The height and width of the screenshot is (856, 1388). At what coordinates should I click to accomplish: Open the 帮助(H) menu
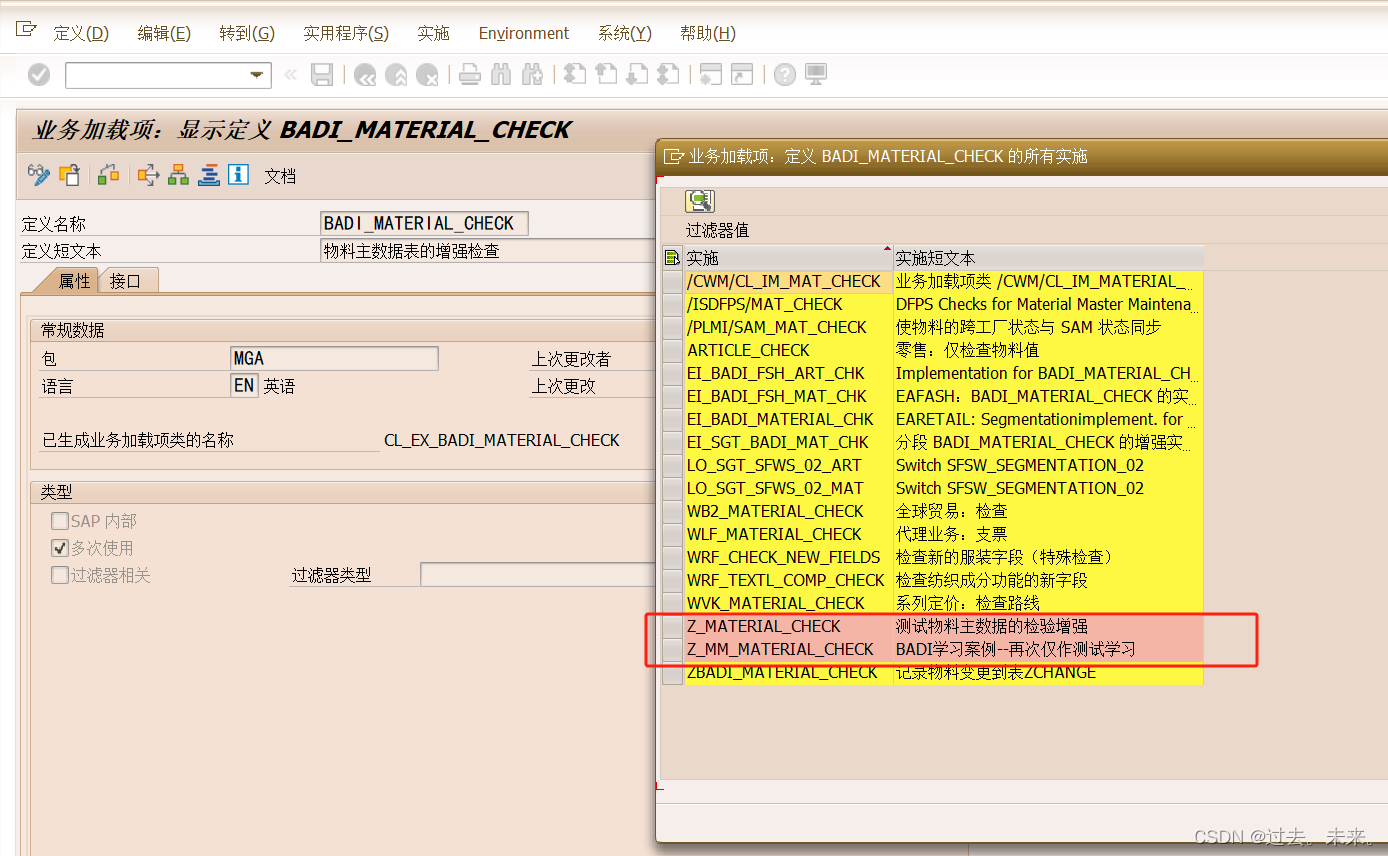coord(708,33)
